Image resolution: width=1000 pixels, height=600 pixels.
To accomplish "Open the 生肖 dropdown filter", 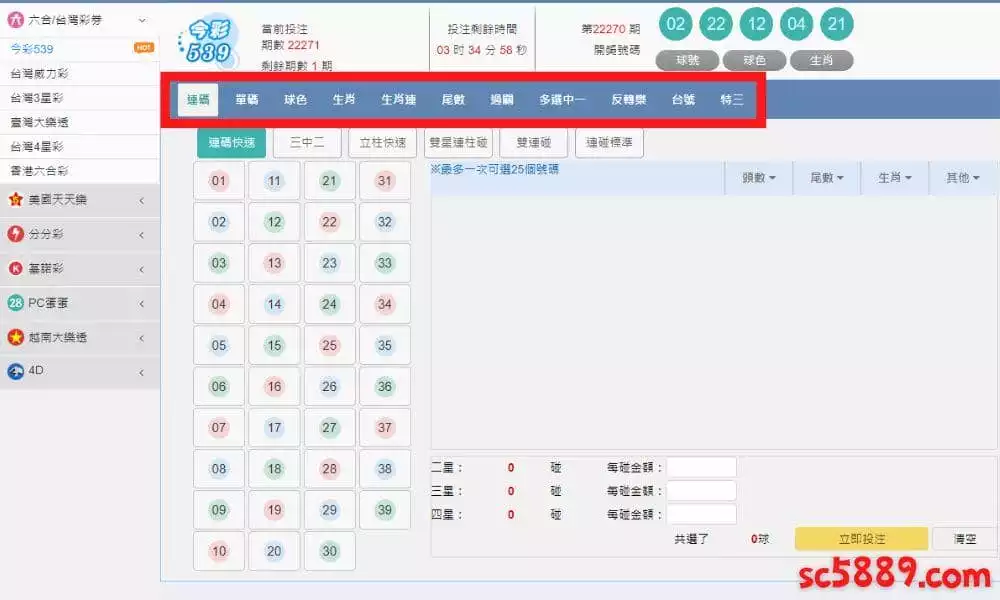I will coord(894,178).
